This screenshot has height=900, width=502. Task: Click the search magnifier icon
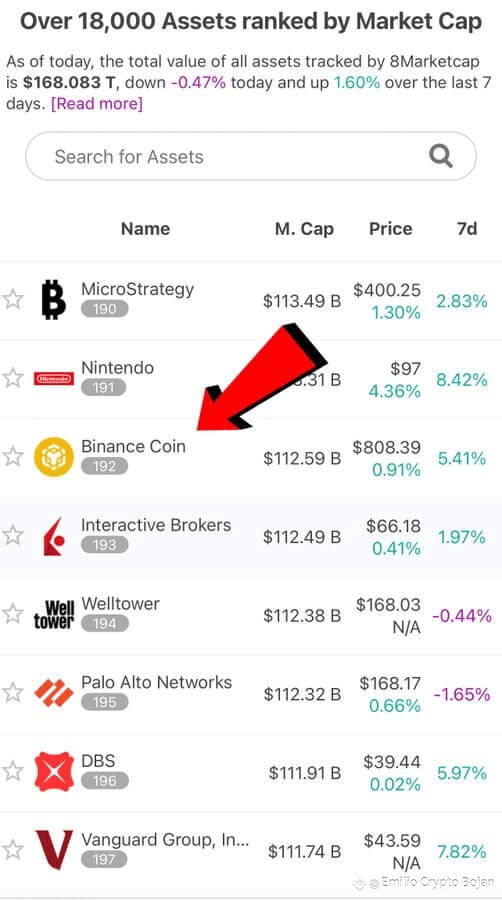click(x=441, y=156)
